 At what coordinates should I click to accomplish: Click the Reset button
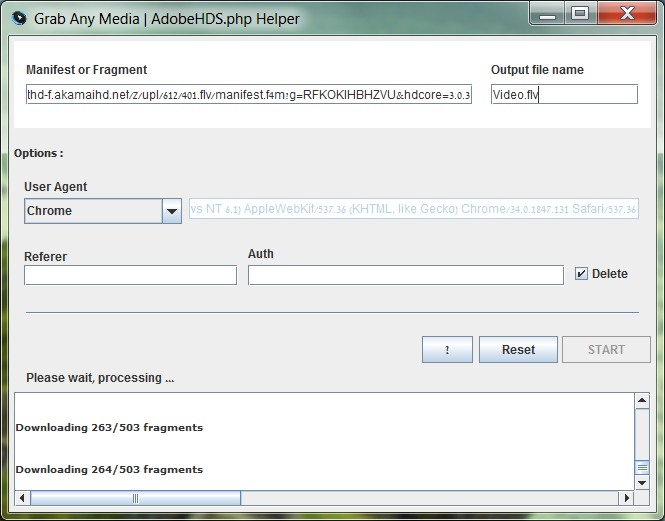pos(518,350)
